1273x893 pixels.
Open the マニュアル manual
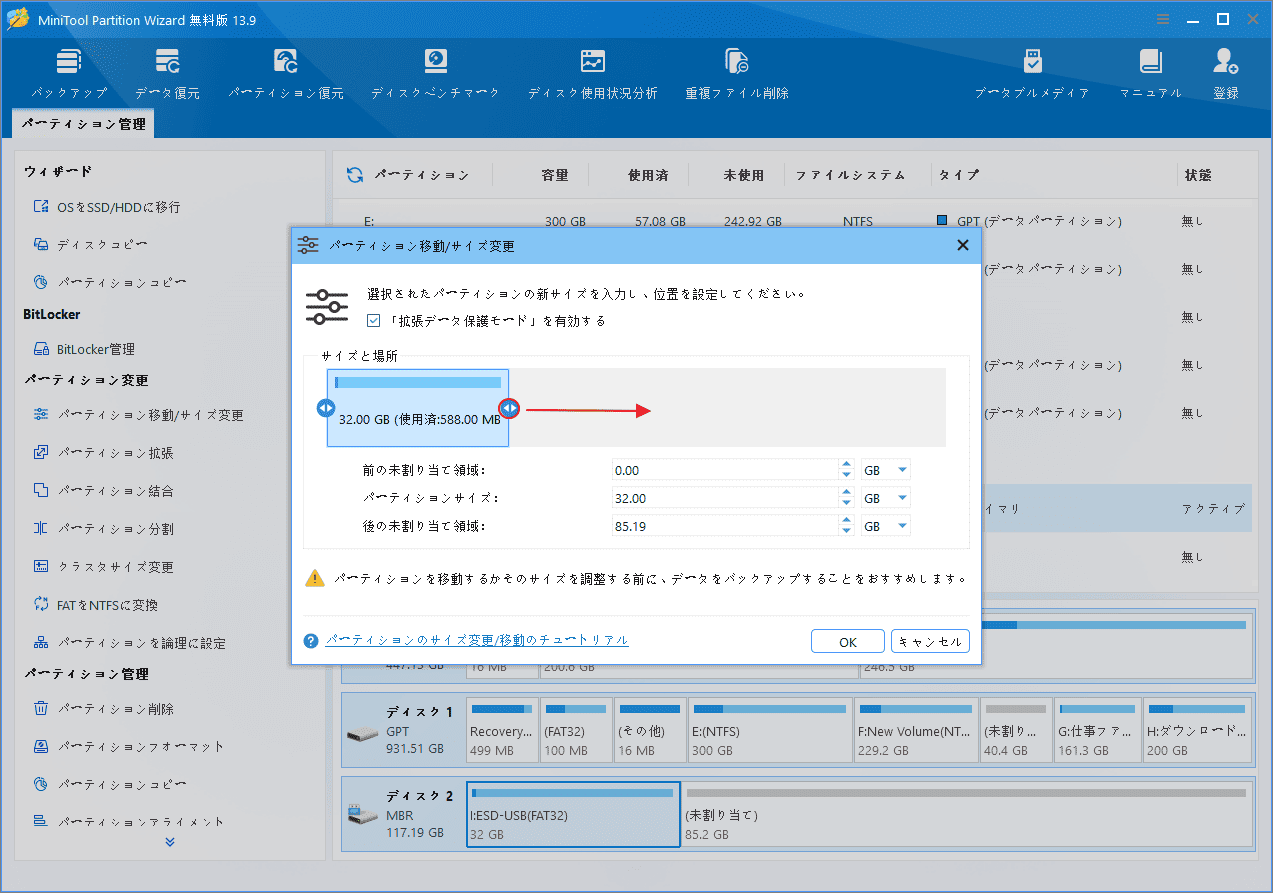(1150, 74)
